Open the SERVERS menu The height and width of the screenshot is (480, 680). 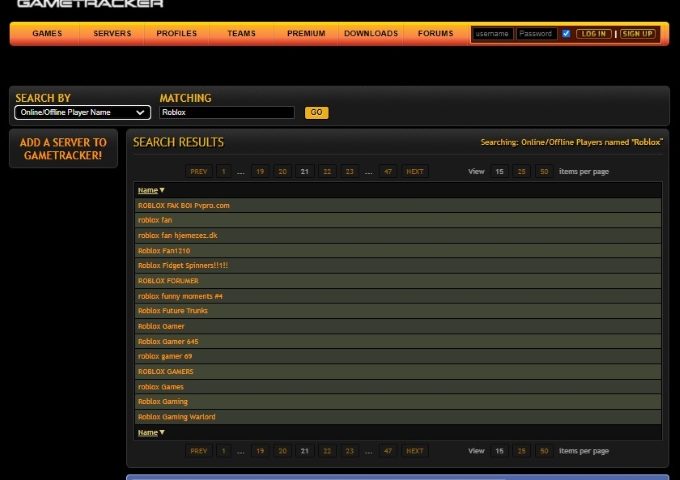[x=112, y=33]
